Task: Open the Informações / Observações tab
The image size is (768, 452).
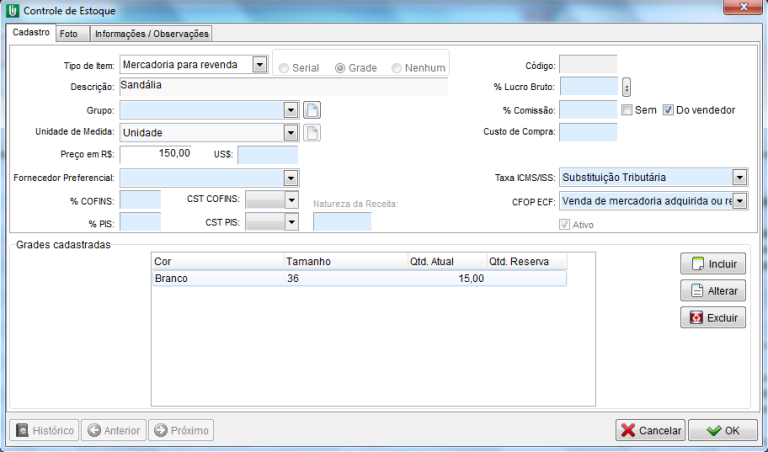Action: tap(150, 33)
